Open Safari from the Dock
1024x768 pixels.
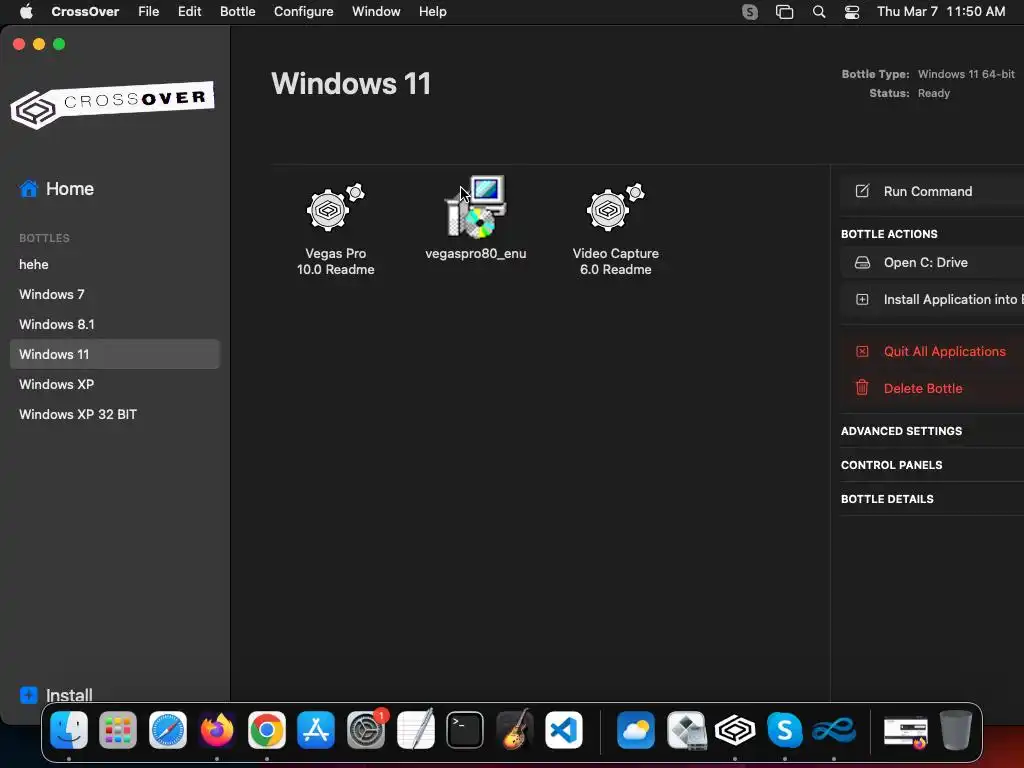168,730
